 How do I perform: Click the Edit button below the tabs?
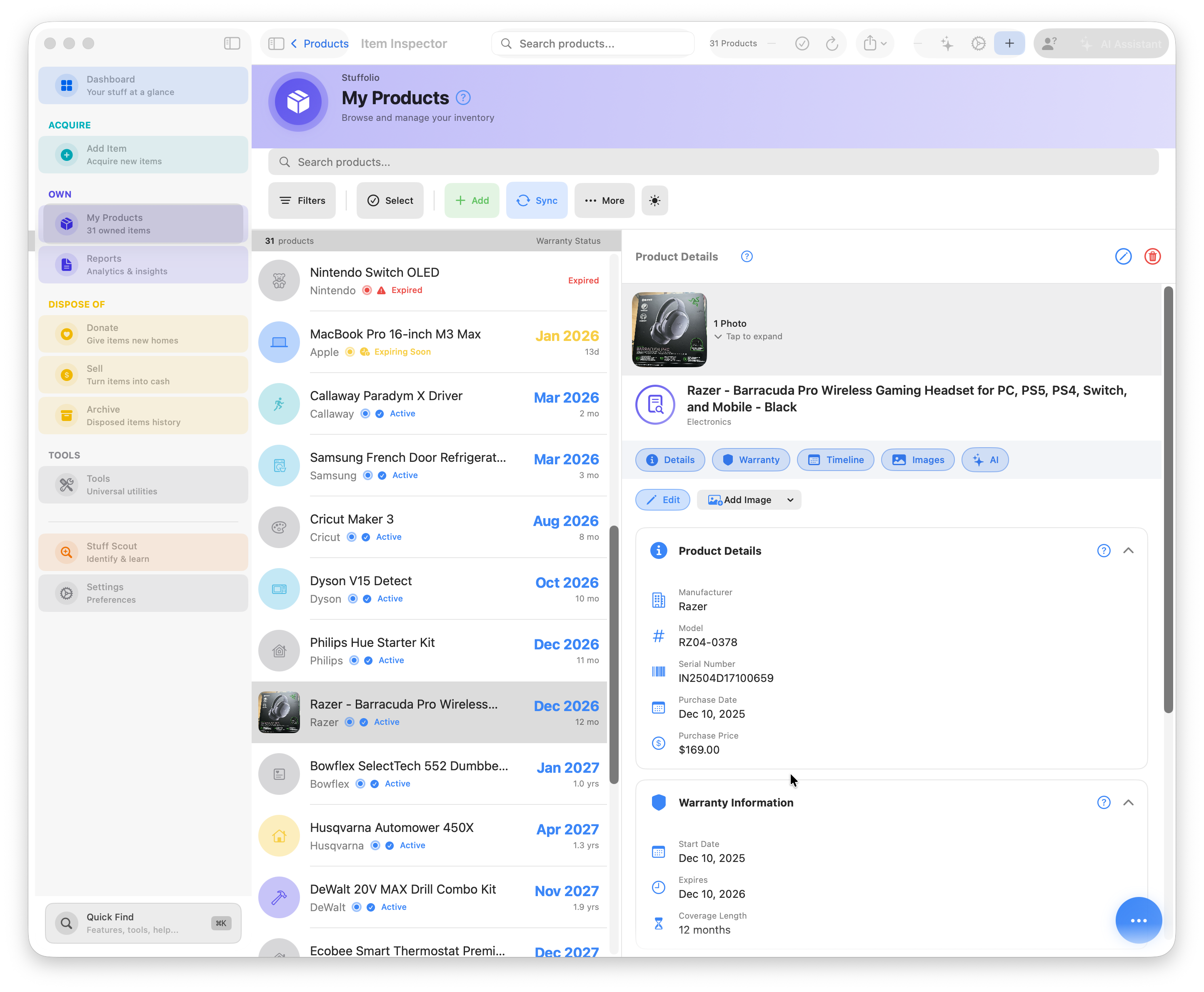click(662, 499)
